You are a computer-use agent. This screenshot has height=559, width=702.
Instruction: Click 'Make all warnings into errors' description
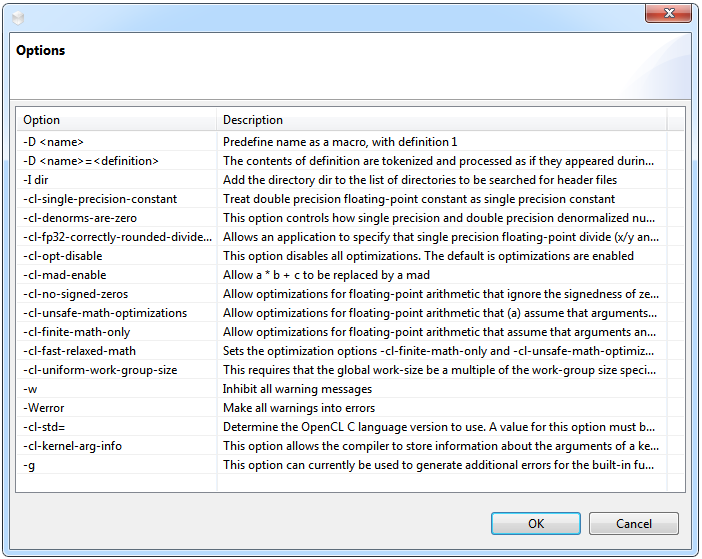click(x=299, y=408)
